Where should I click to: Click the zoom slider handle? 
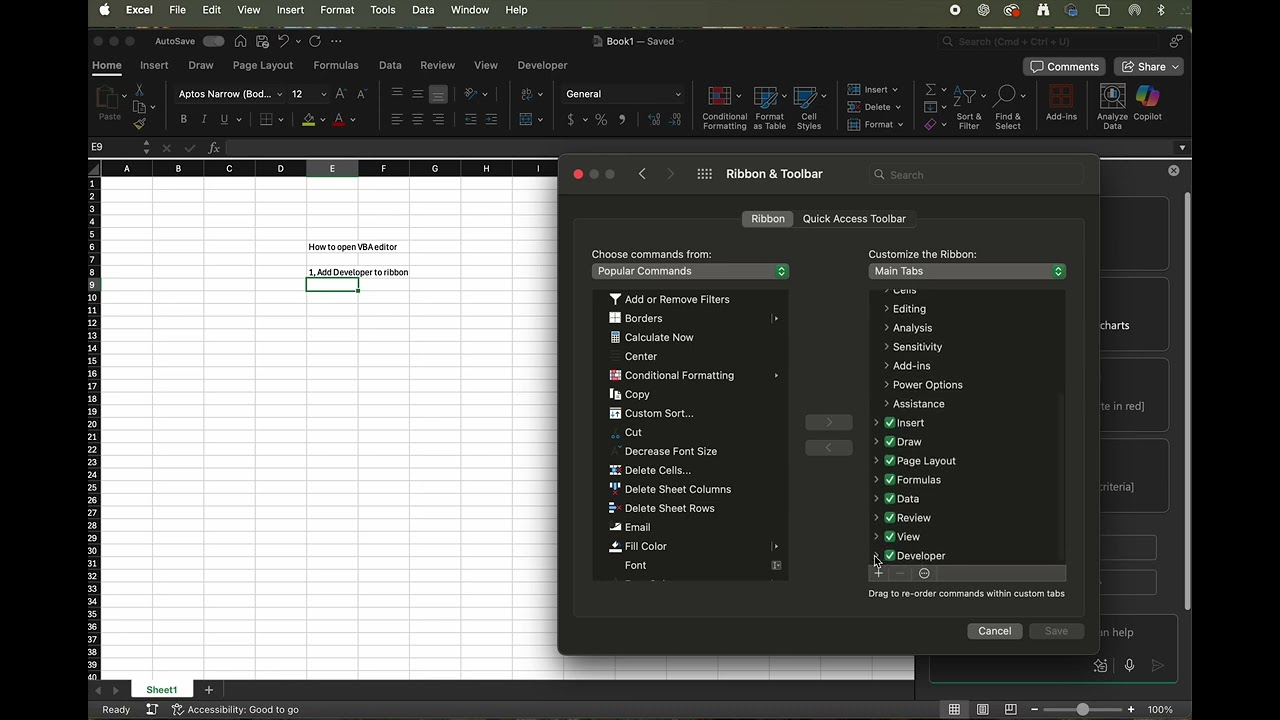(1082, 709)
